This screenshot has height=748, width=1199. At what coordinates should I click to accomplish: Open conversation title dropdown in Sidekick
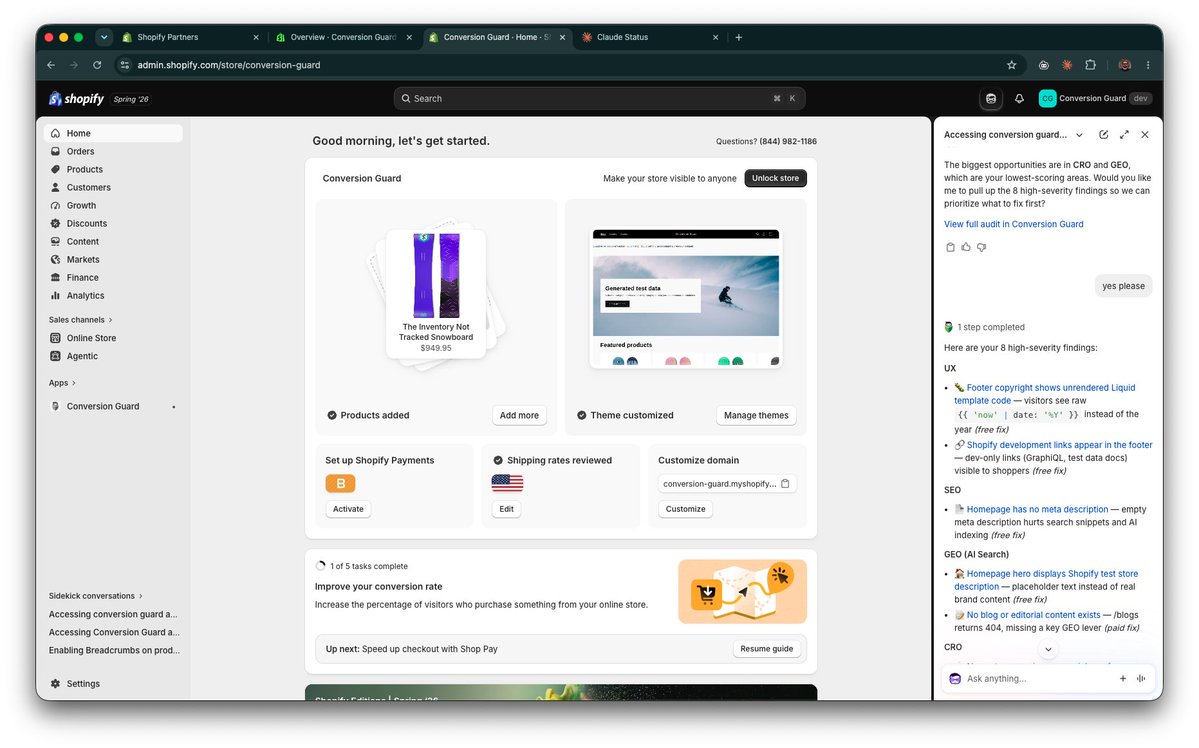[1079, 135]
